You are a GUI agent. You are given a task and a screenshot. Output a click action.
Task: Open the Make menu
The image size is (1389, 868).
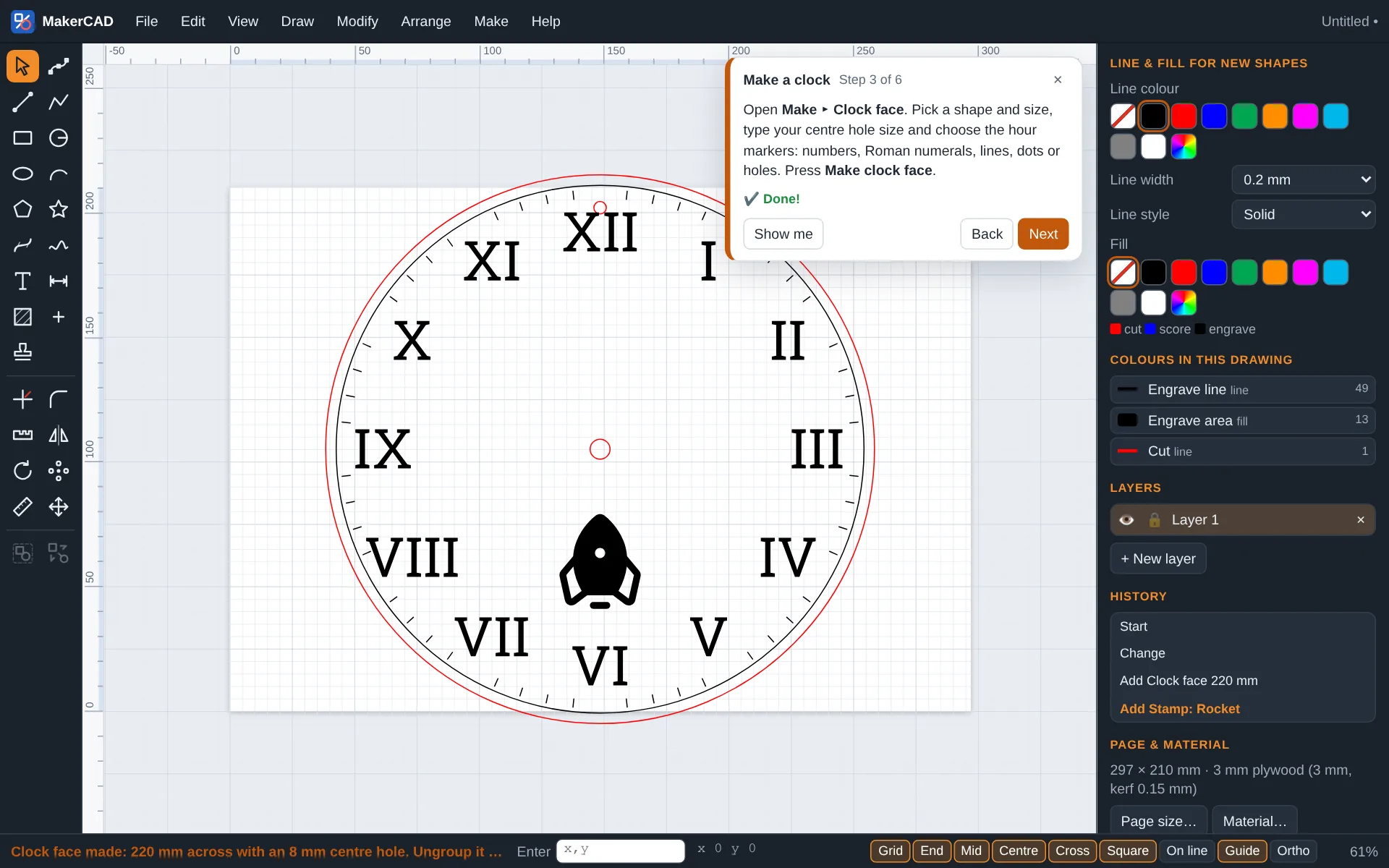click(x=490, y=21)
